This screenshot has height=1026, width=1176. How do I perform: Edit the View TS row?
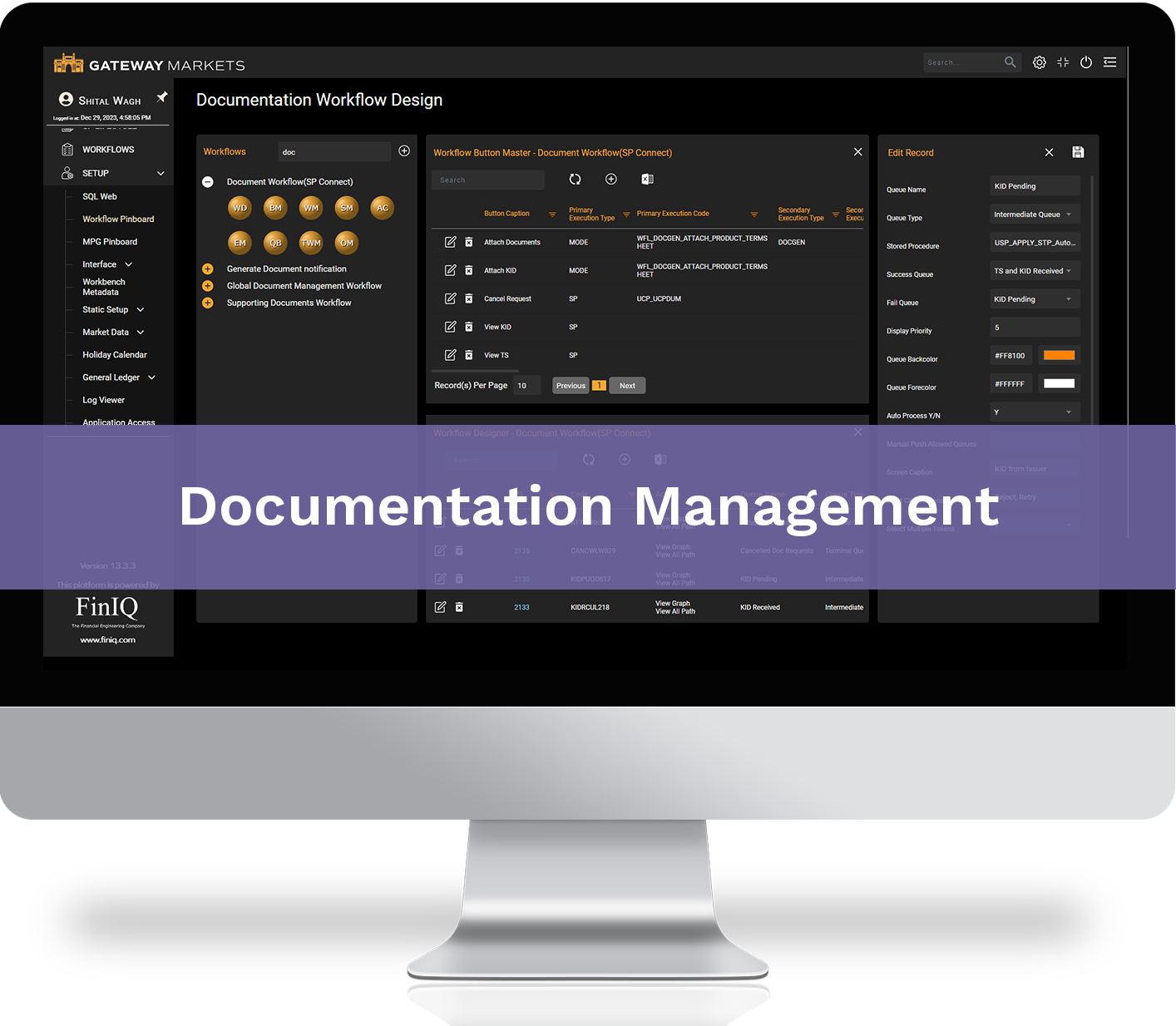[x=450, y=355]
